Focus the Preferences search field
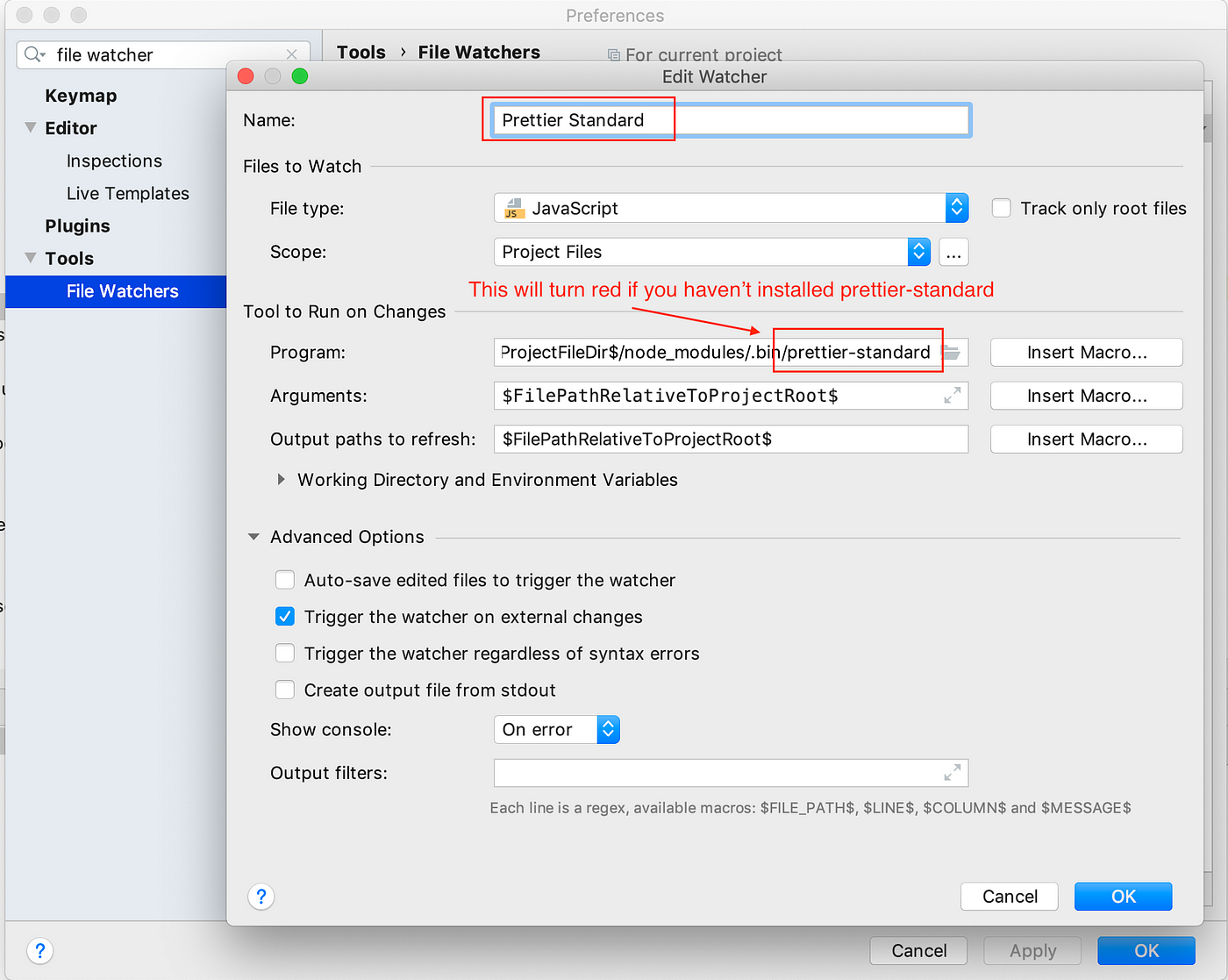This screenshot has height=980, width=1228. 163,54
